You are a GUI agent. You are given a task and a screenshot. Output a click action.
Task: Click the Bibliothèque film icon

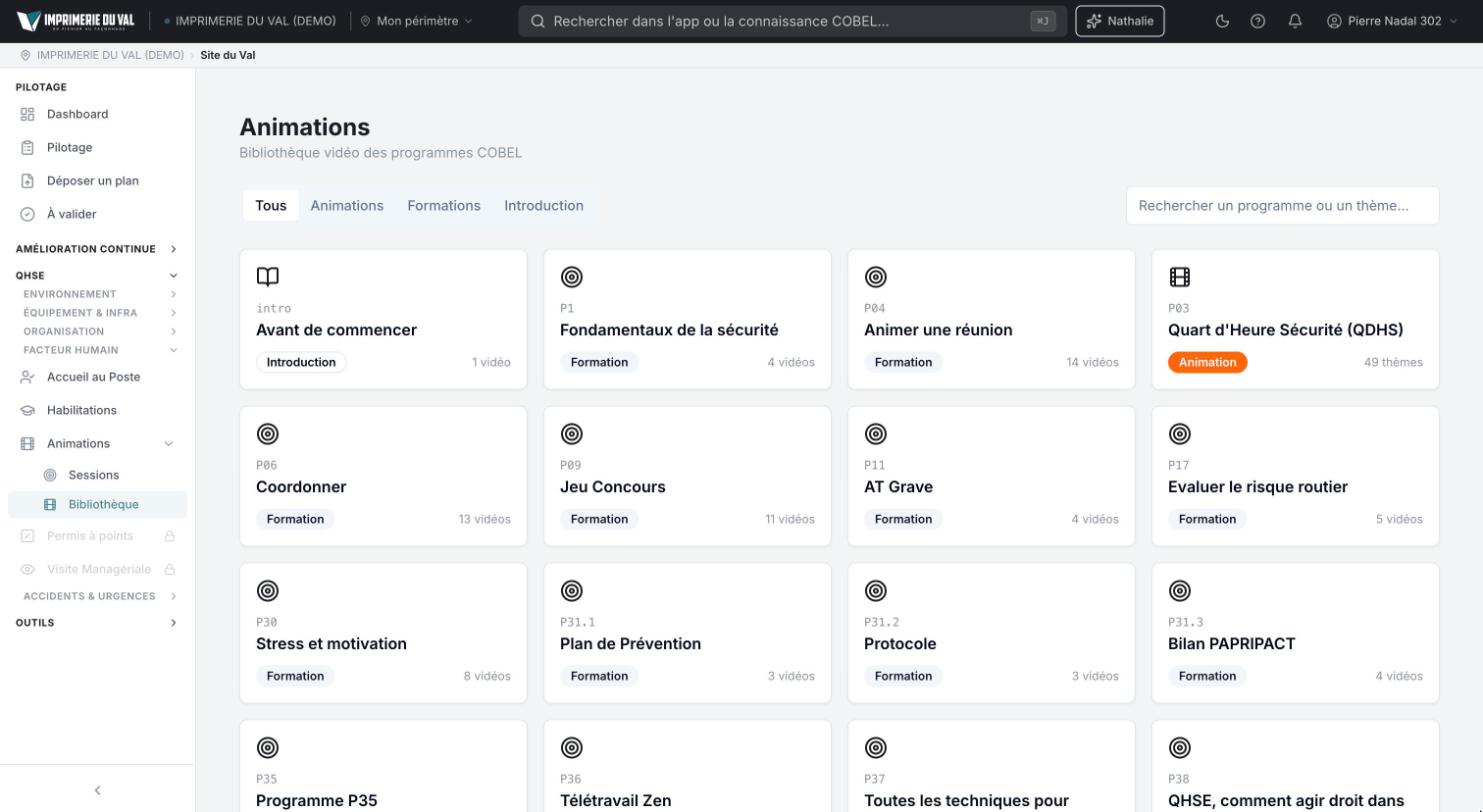[x=50, y=505]
